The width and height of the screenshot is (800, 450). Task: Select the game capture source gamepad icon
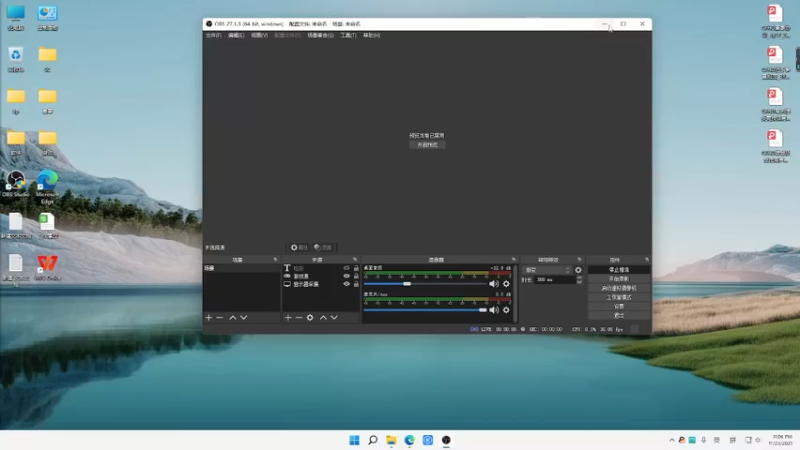287,276
